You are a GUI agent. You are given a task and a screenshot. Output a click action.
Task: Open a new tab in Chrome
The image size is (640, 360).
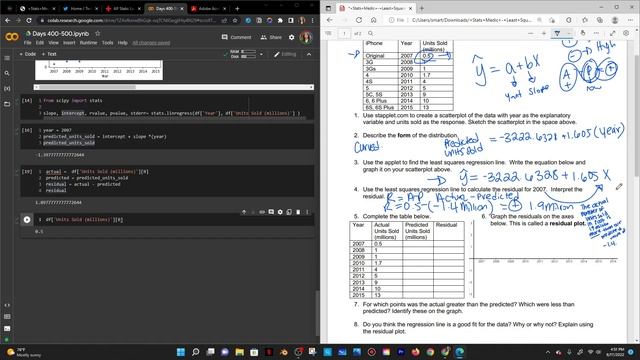pos(237,8)
